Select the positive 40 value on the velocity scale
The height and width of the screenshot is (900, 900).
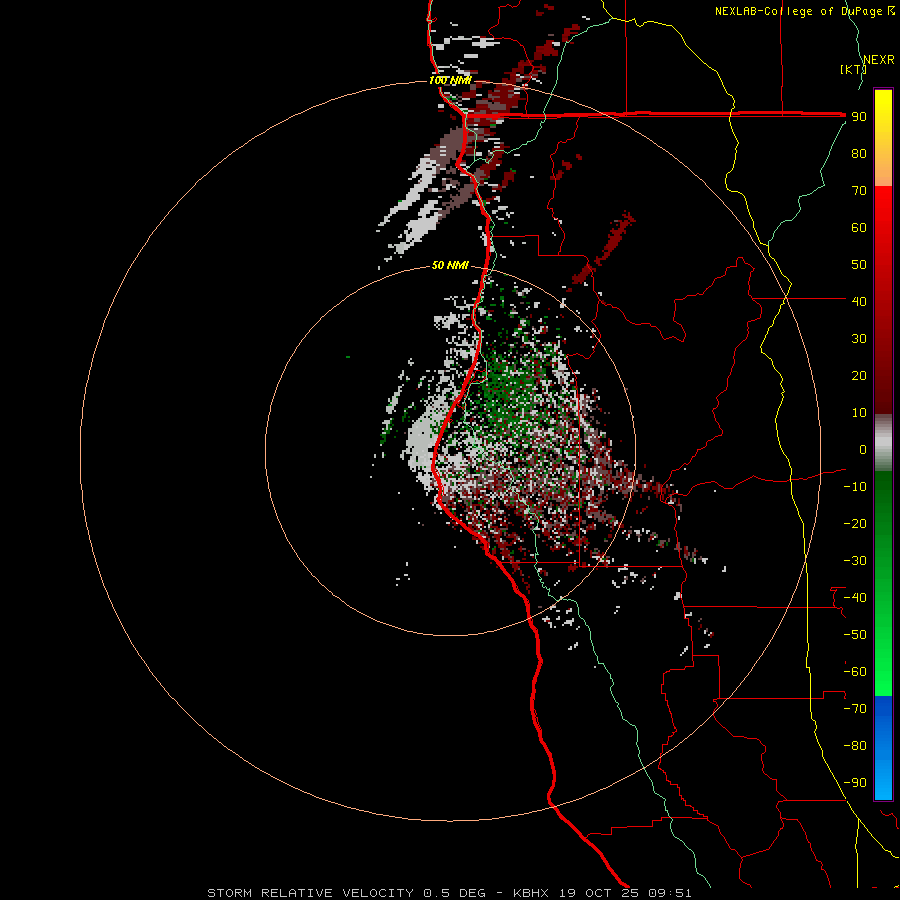(859, 301)
